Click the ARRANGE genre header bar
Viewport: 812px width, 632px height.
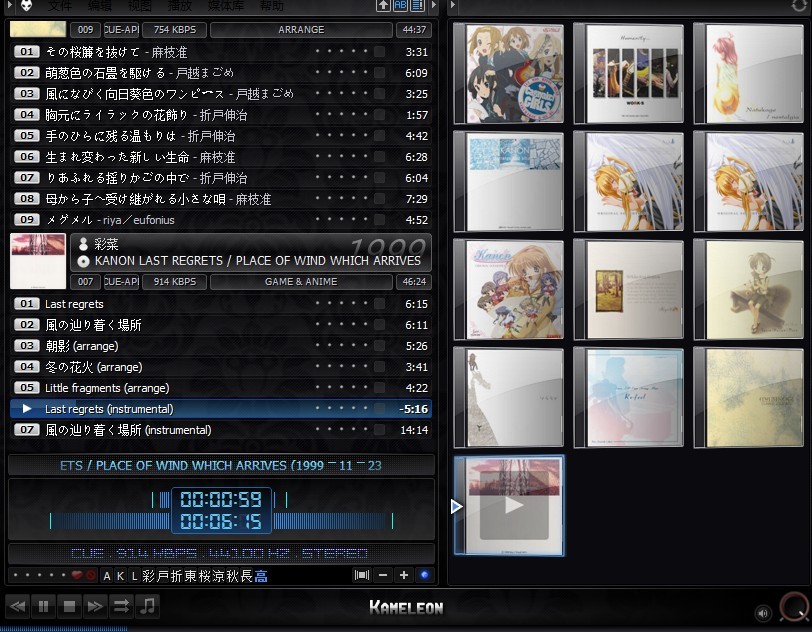(301, 30)
